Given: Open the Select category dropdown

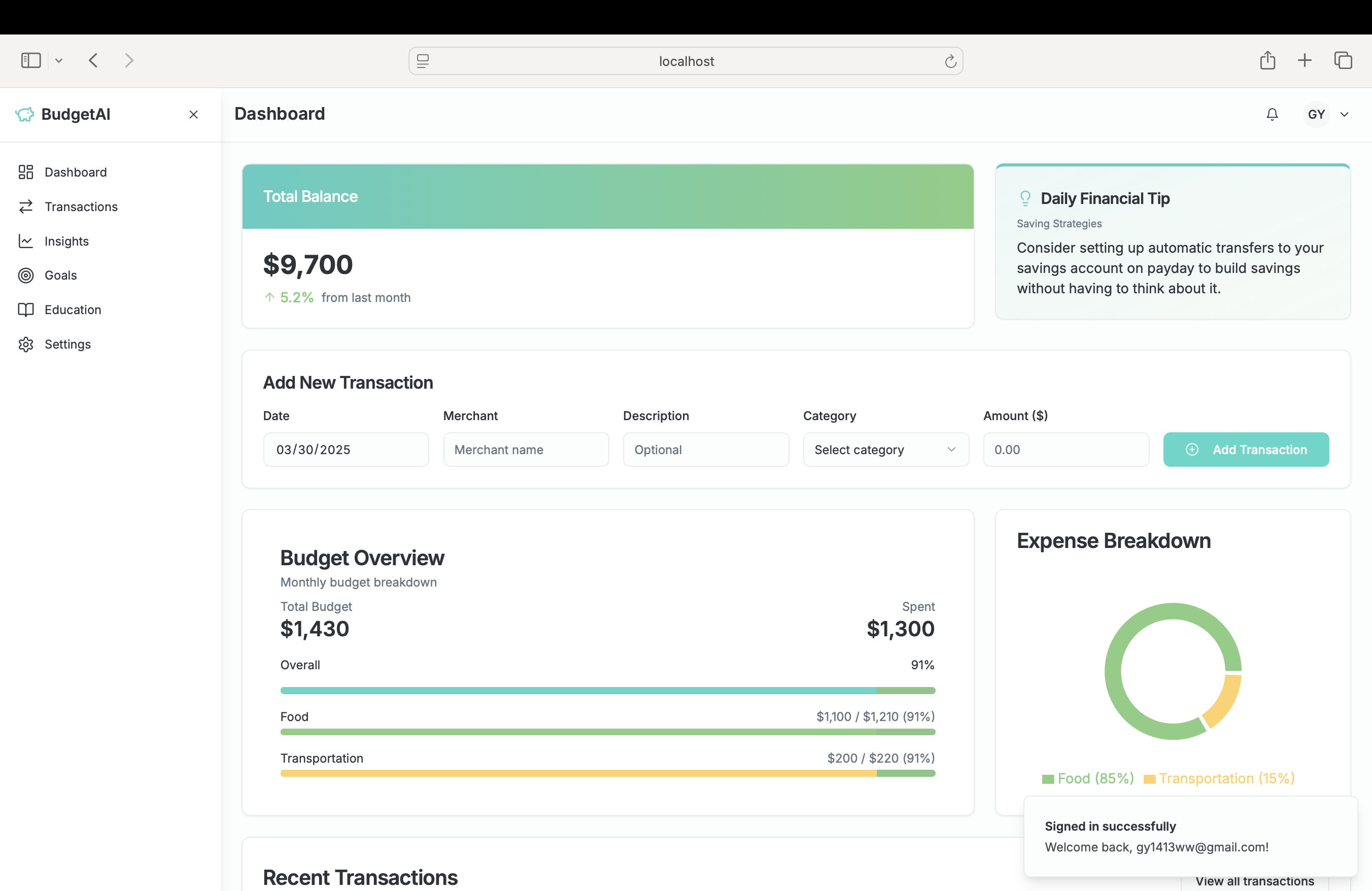Looking at the screenshot, I should coord(885,450).
